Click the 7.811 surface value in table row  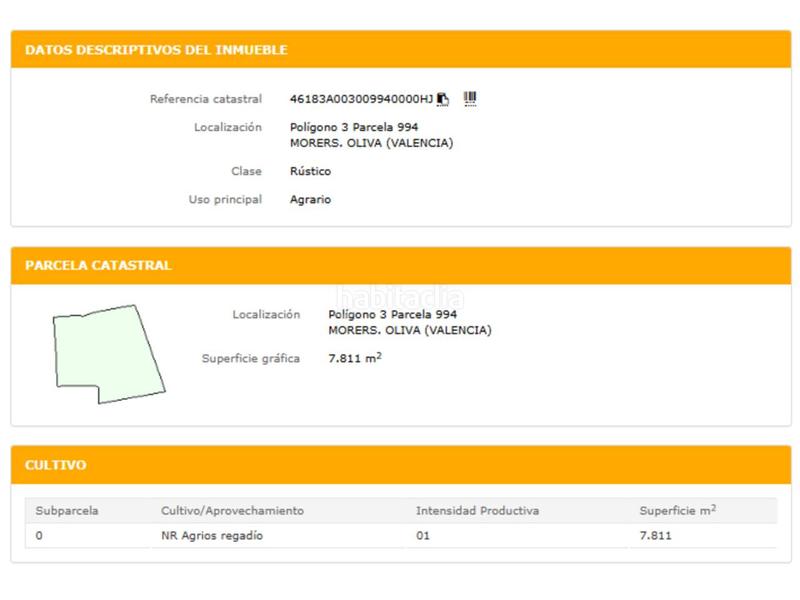pyautogui.click(x=655, y=536)
